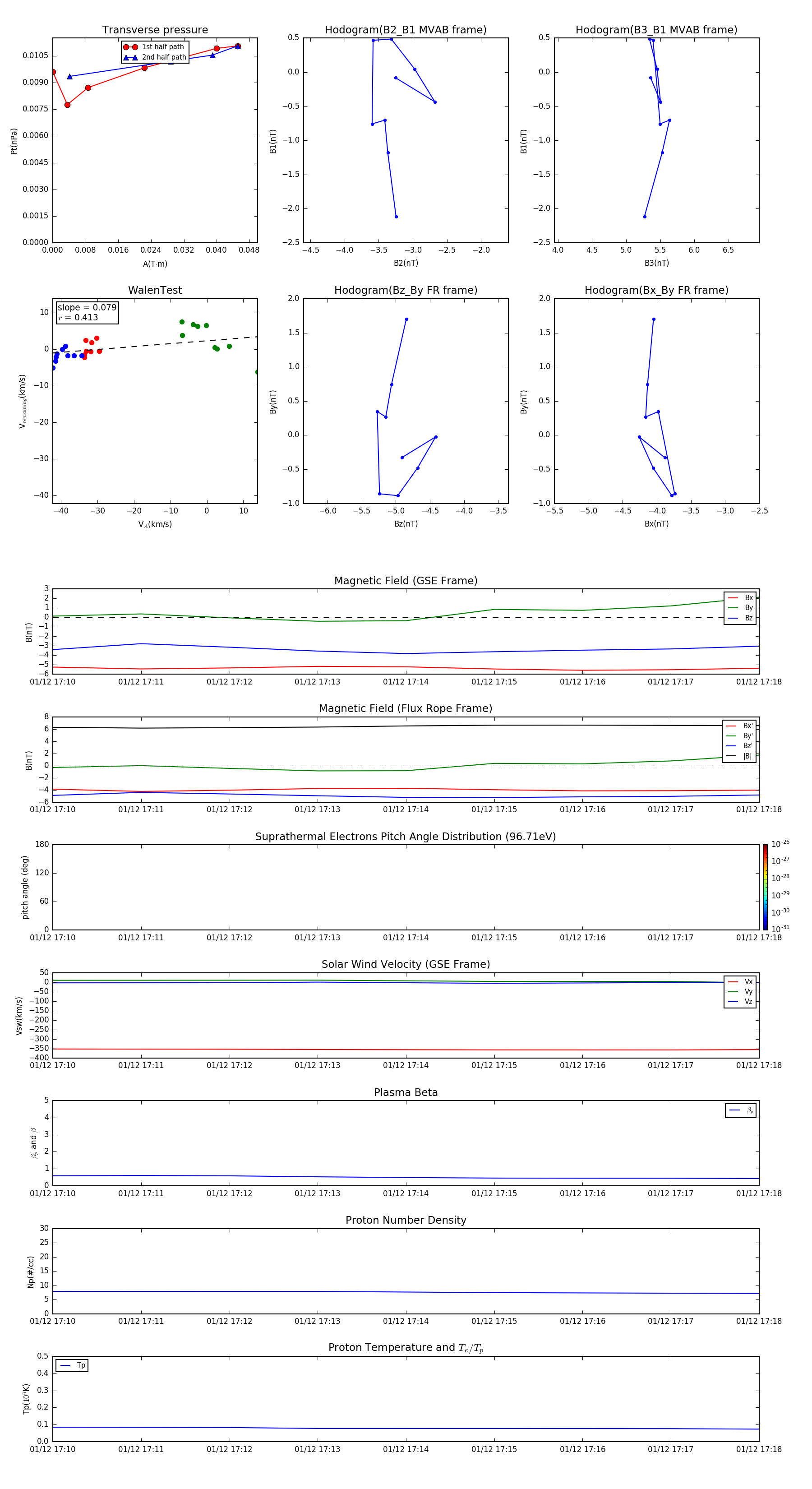The height and width of the screenshot is (1489, 812).
Task: Click the 'A(T·m)' x-axis label
Action: 155,264
